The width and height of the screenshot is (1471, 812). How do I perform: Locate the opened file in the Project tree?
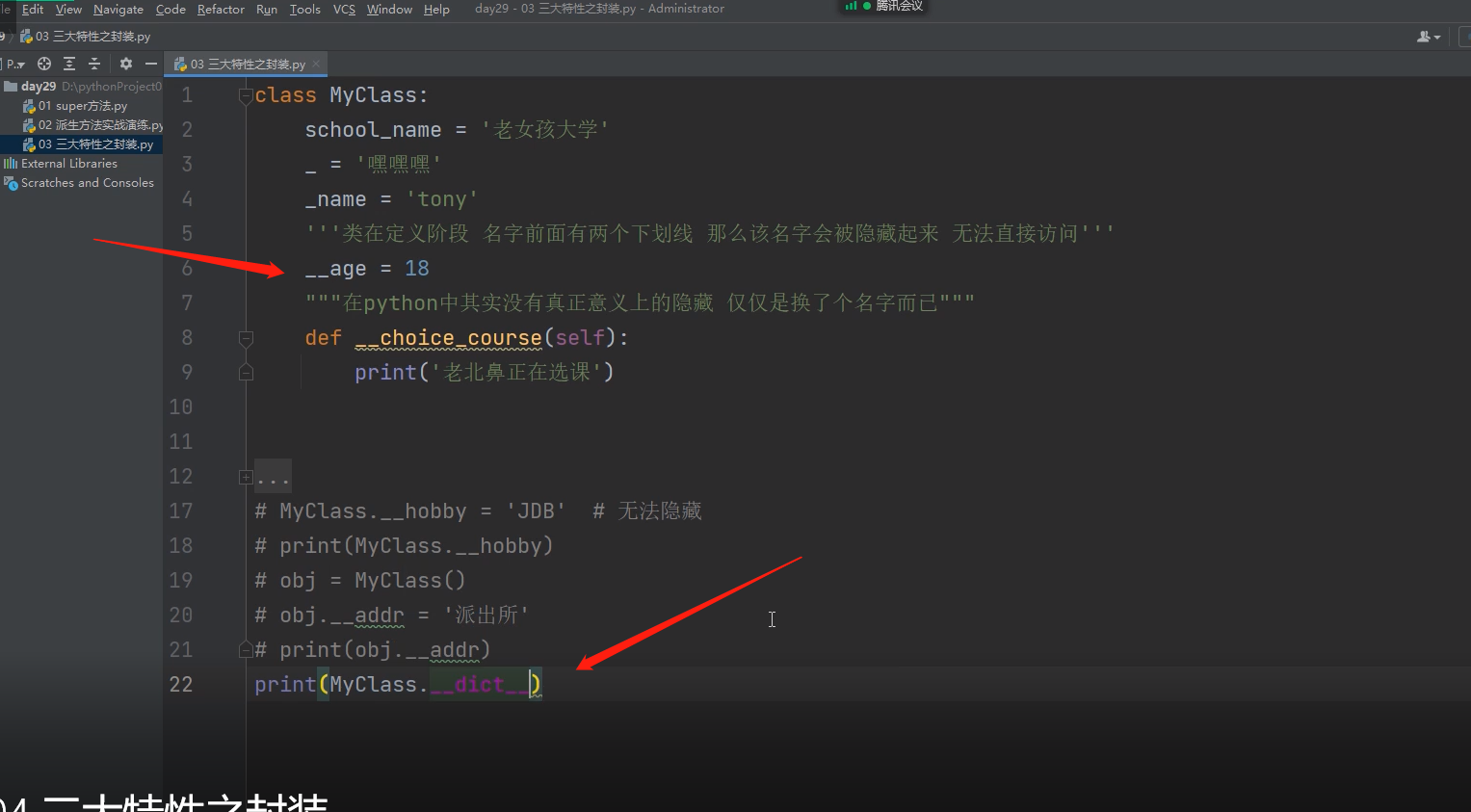(x=44, y=64)
